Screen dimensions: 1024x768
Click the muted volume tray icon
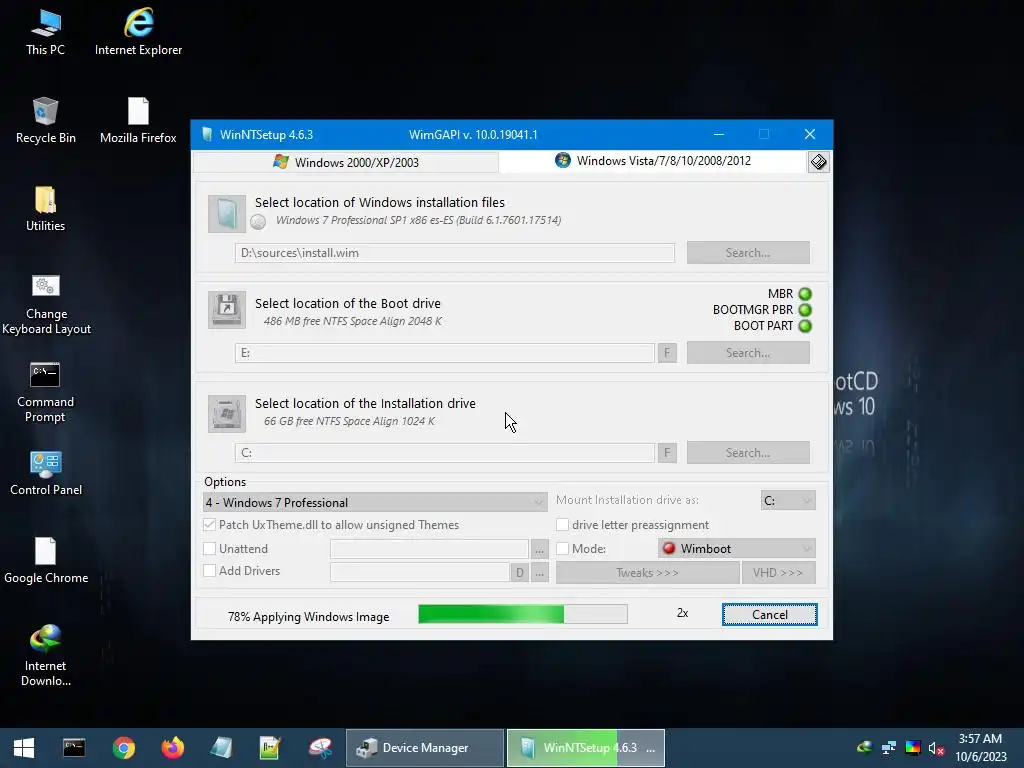pos(936,748)
